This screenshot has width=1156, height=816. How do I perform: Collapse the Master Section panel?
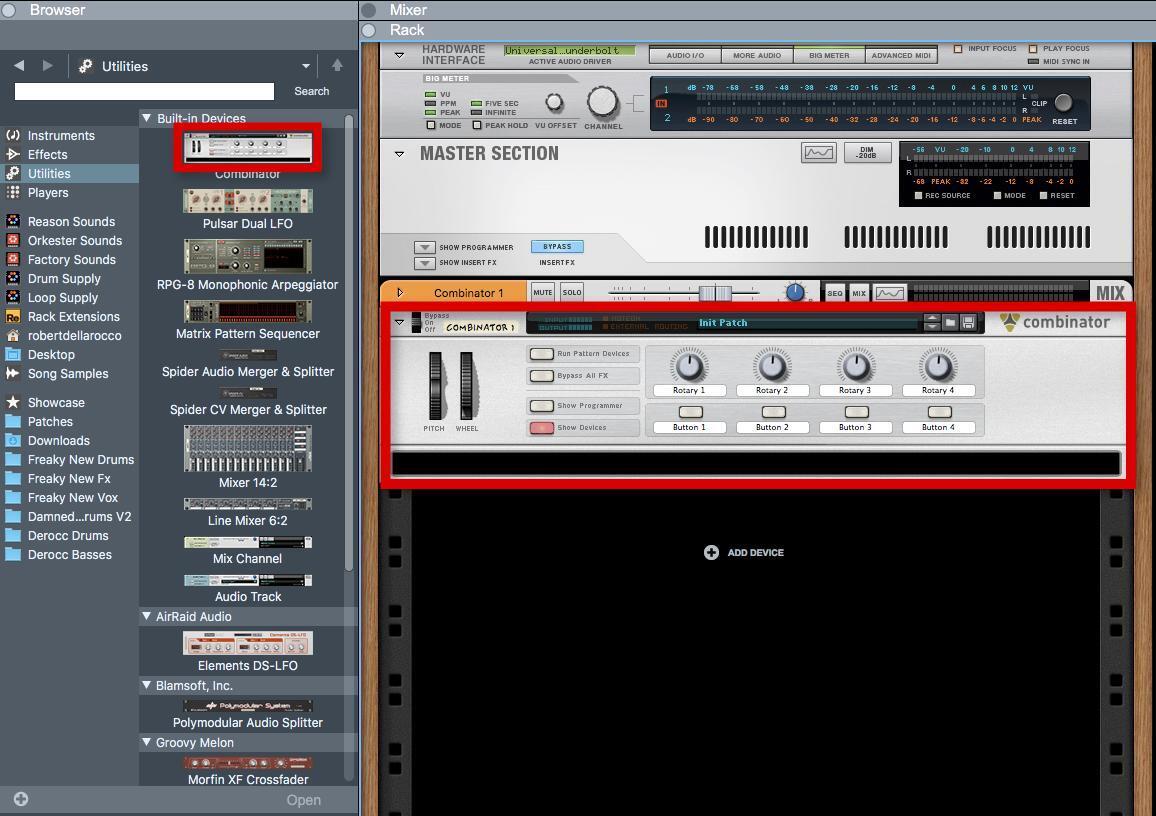[x=399, y=154]
